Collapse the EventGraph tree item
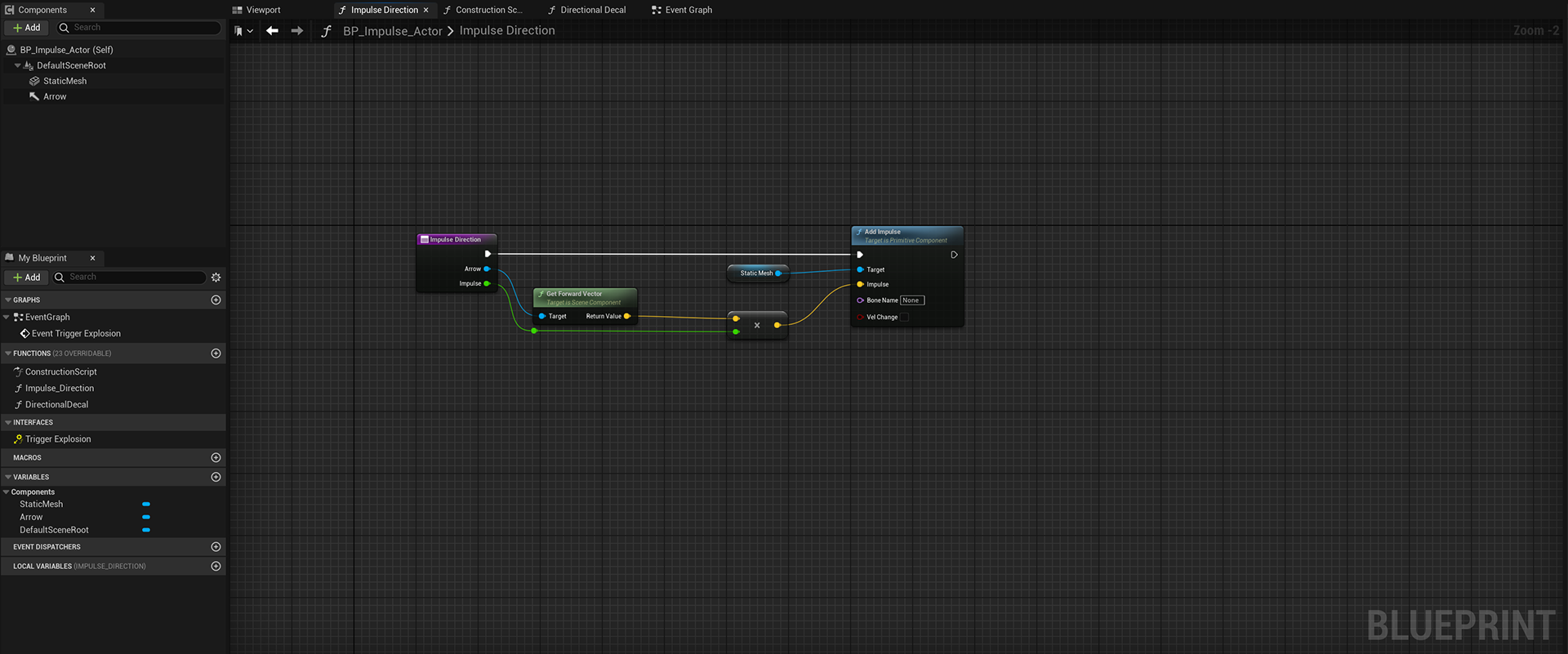 (x=7, y=317)
